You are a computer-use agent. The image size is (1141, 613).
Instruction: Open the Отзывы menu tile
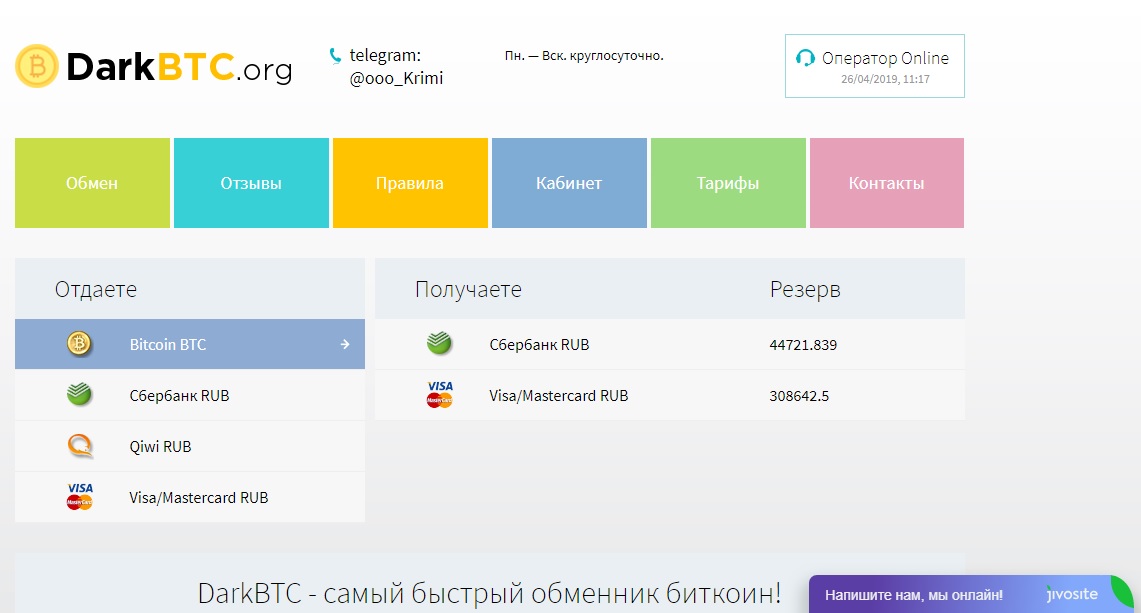point(251,183)
